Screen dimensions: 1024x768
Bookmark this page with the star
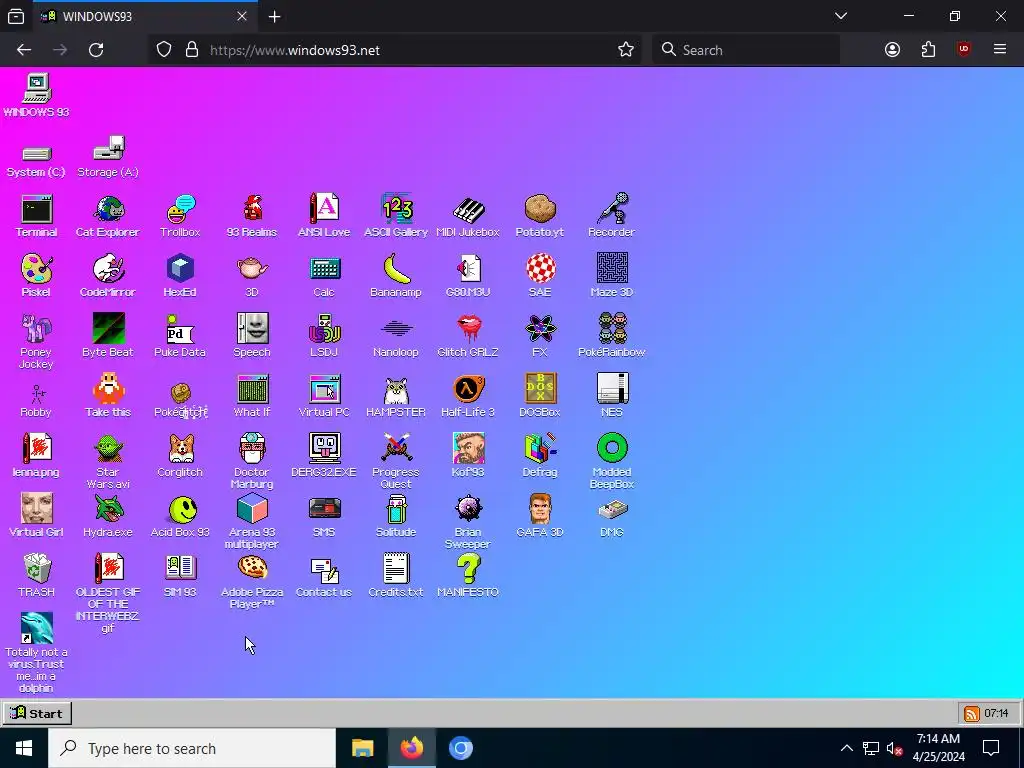pyautogui.click(x=626, y=50)
